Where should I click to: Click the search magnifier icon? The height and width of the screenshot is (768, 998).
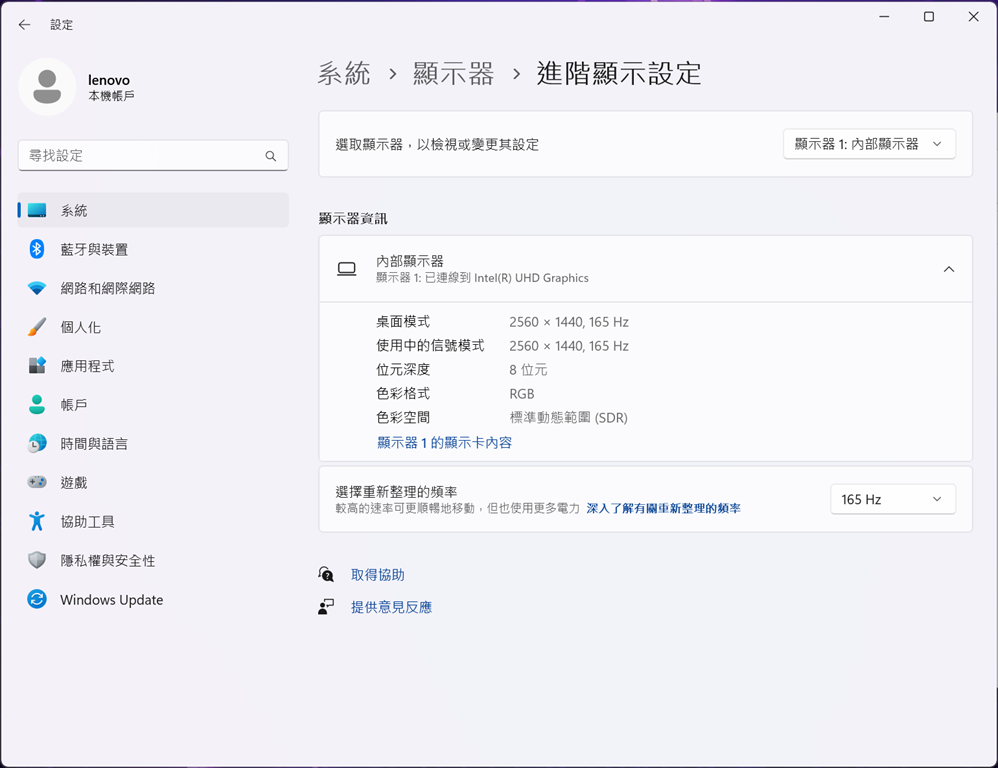click(x=270, y=156)
